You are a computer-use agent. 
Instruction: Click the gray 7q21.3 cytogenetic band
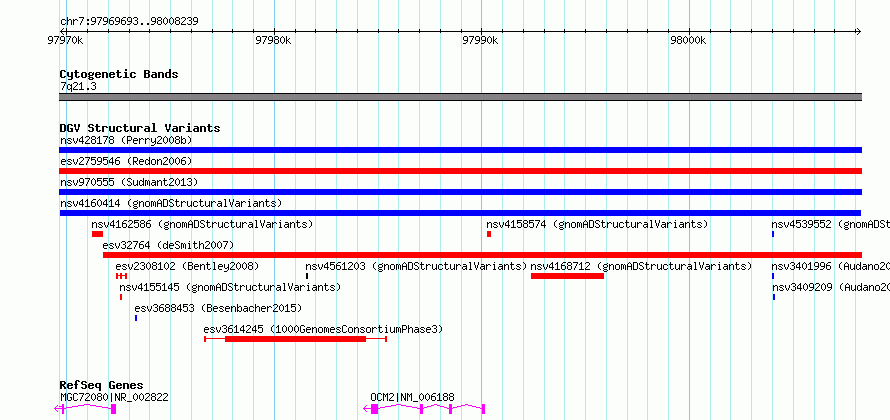(x=460, y=97)
